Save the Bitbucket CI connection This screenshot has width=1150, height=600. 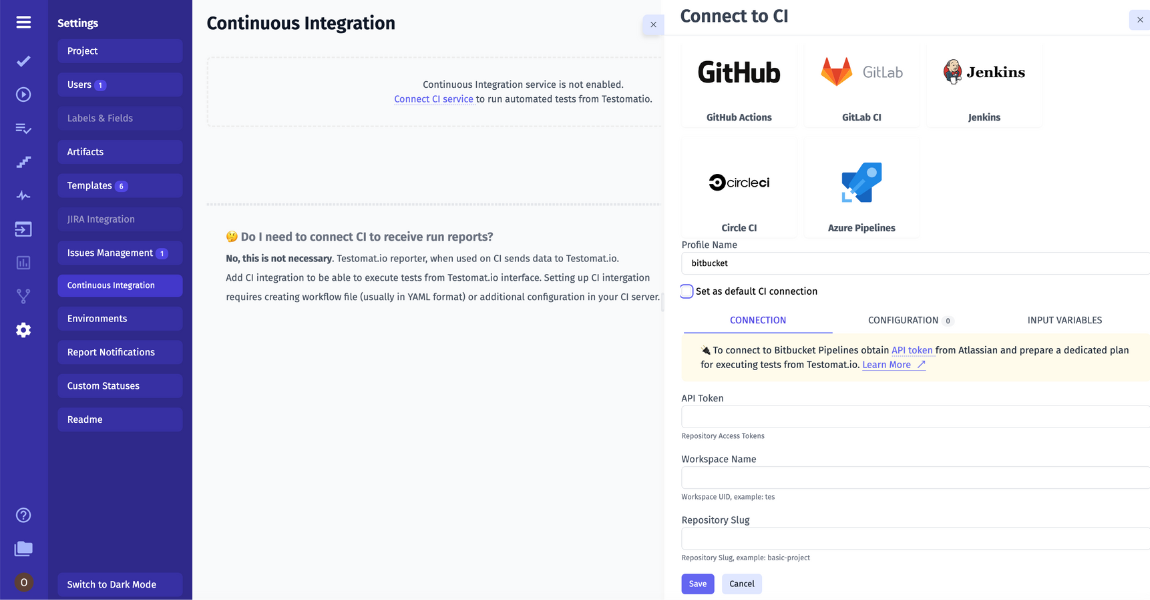(697, 583)
